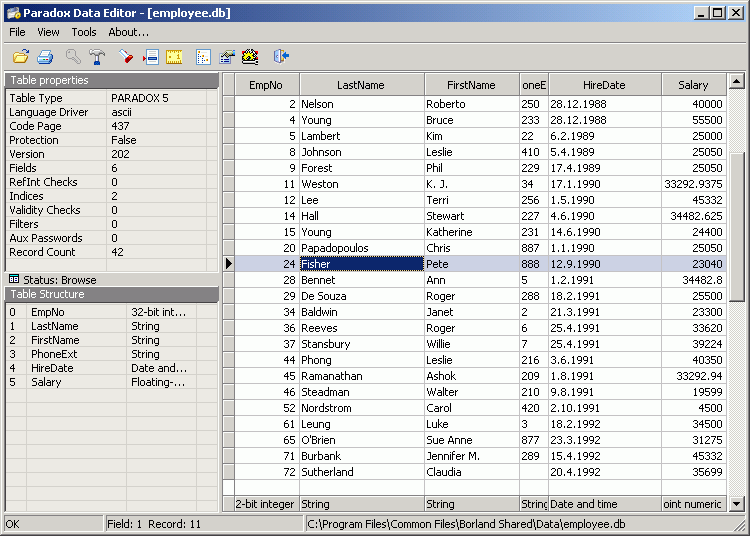750x536 pixels.
Task: Click the Date and time footer cell
Action: (x=605, y=503)
